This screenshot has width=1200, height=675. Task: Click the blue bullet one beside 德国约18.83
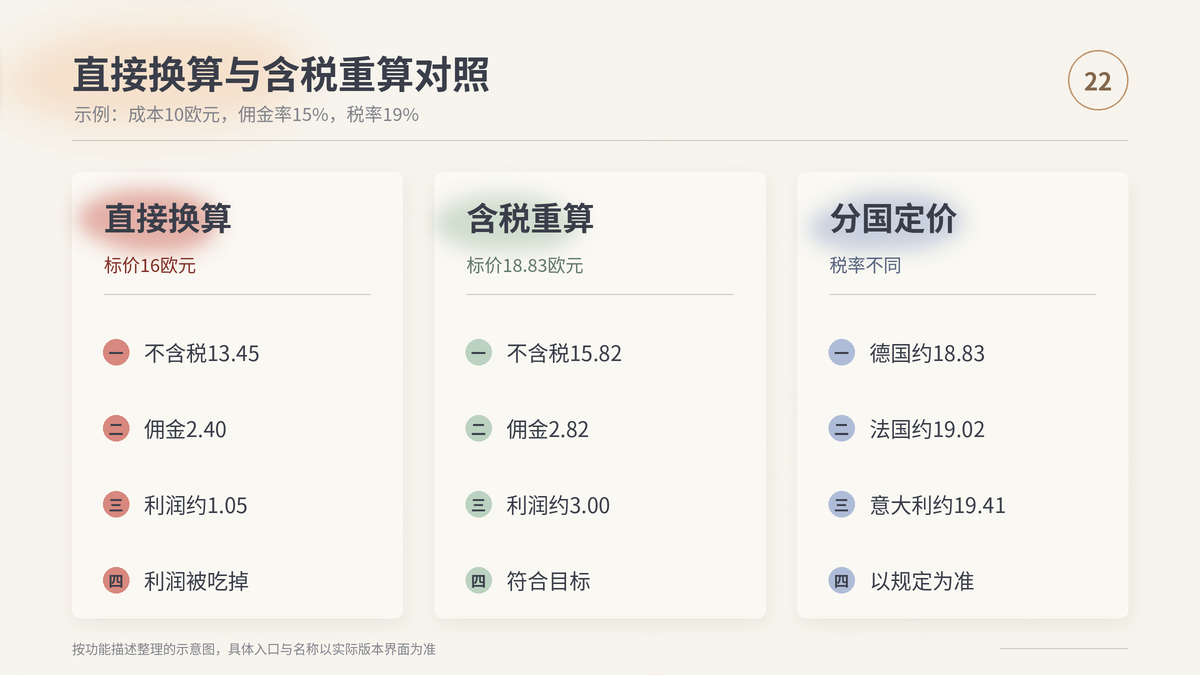pos(842,353)
